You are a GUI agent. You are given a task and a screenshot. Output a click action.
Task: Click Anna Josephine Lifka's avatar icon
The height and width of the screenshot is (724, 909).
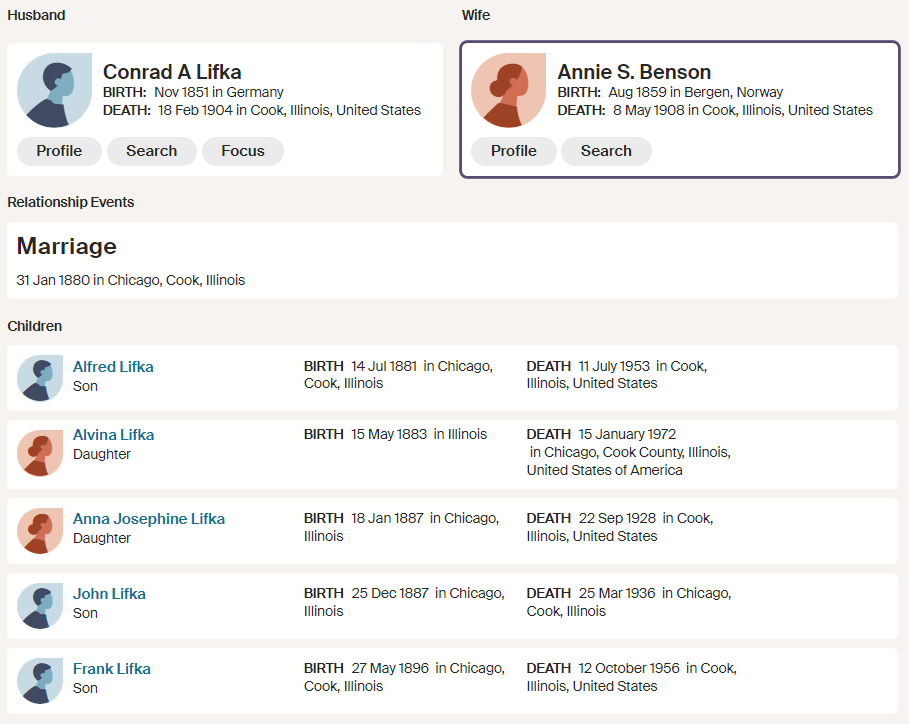[40, 530]
